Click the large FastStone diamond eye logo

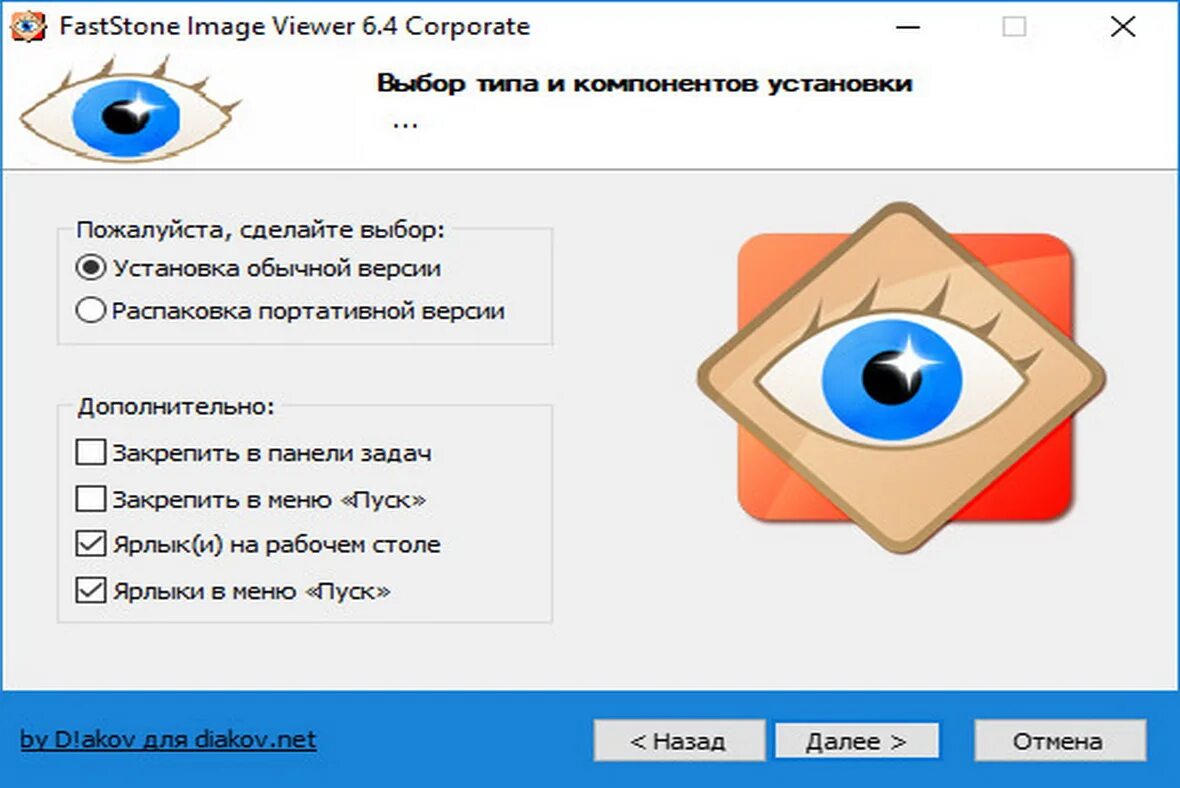click(902, 378)
